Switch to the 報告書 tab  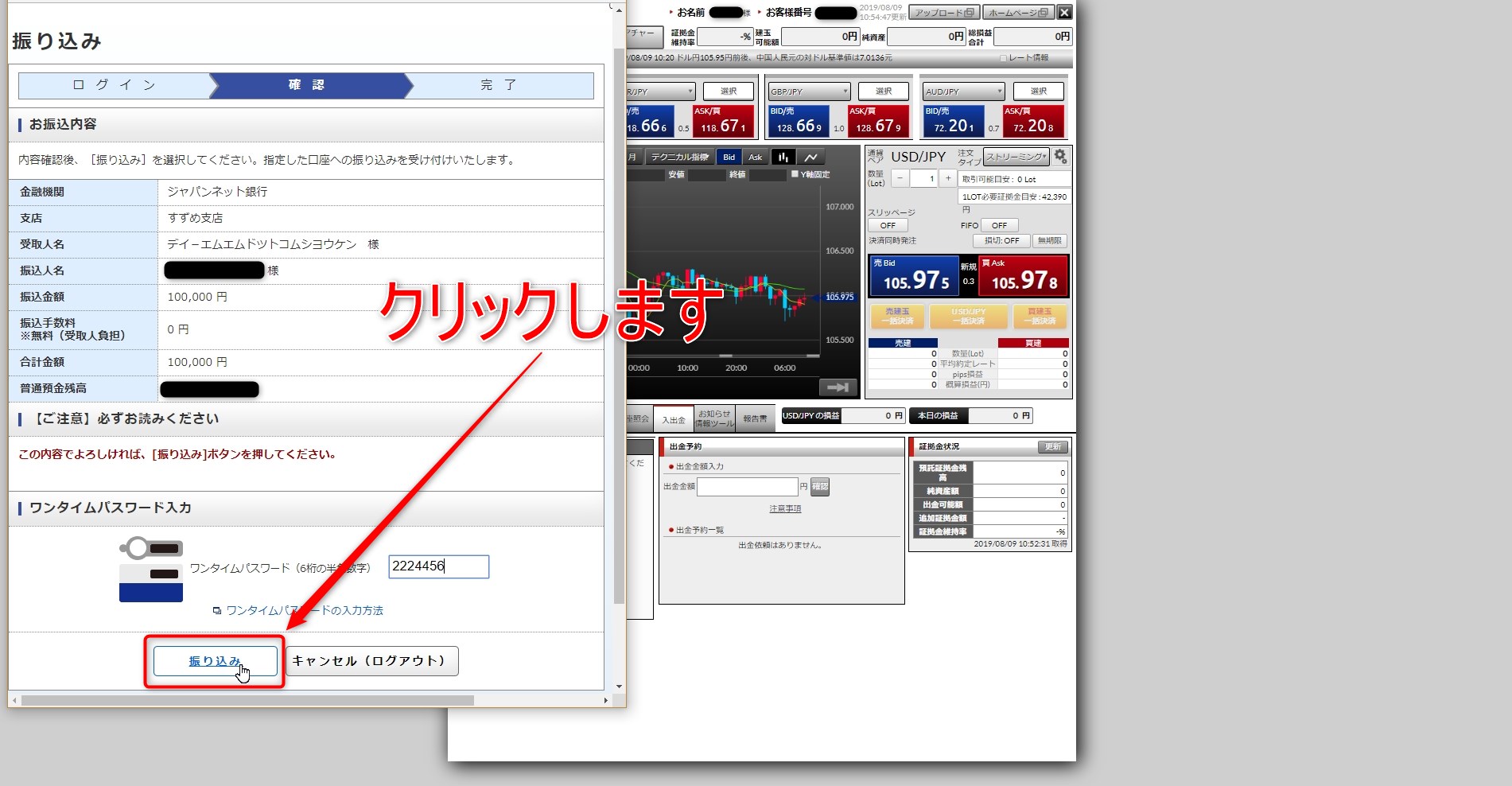point(755,418)
